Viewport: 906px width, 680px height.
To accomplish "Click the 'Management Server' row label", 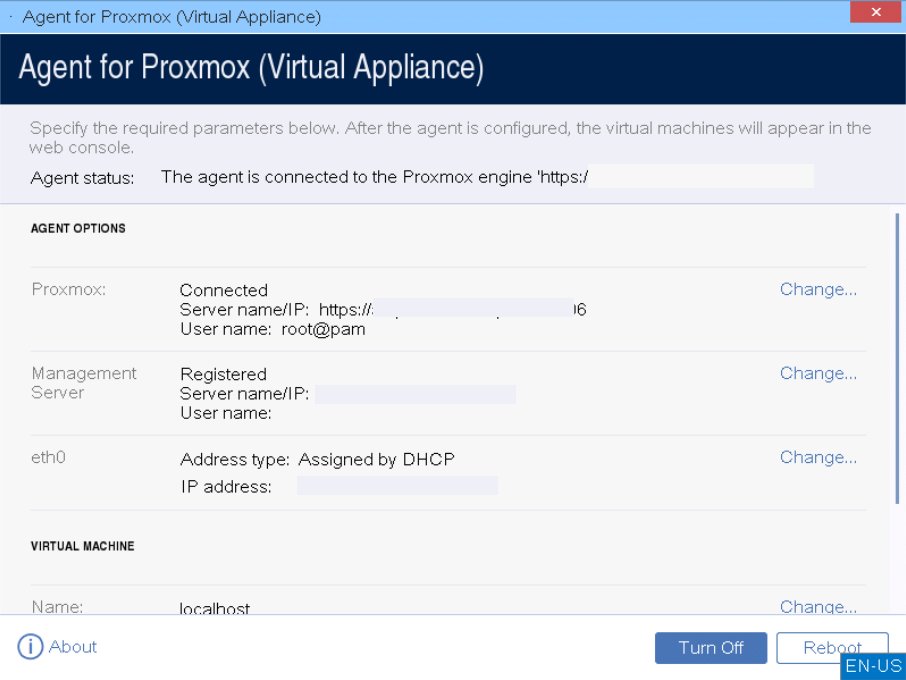I will [x=84, y=383].
